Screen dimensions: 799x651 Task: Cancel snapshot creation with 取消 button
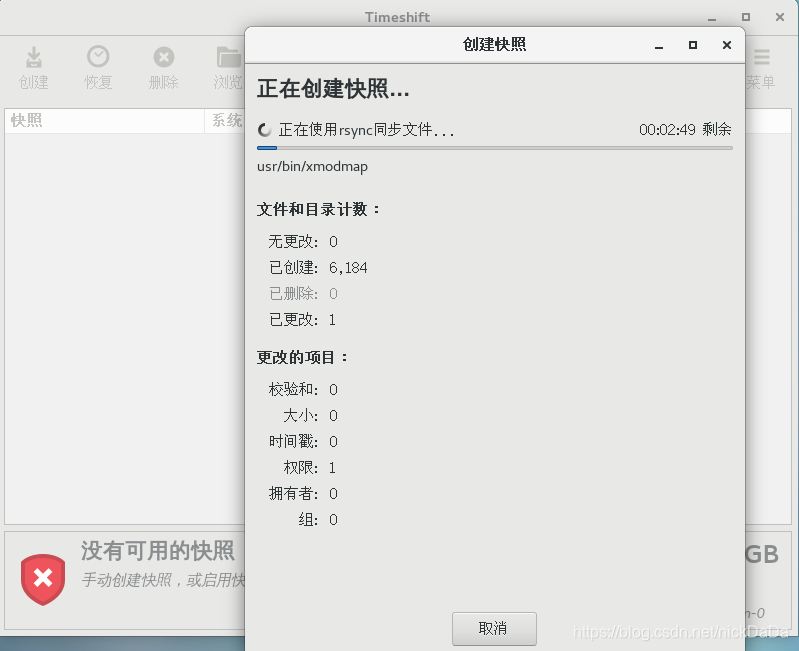[494, 629]
